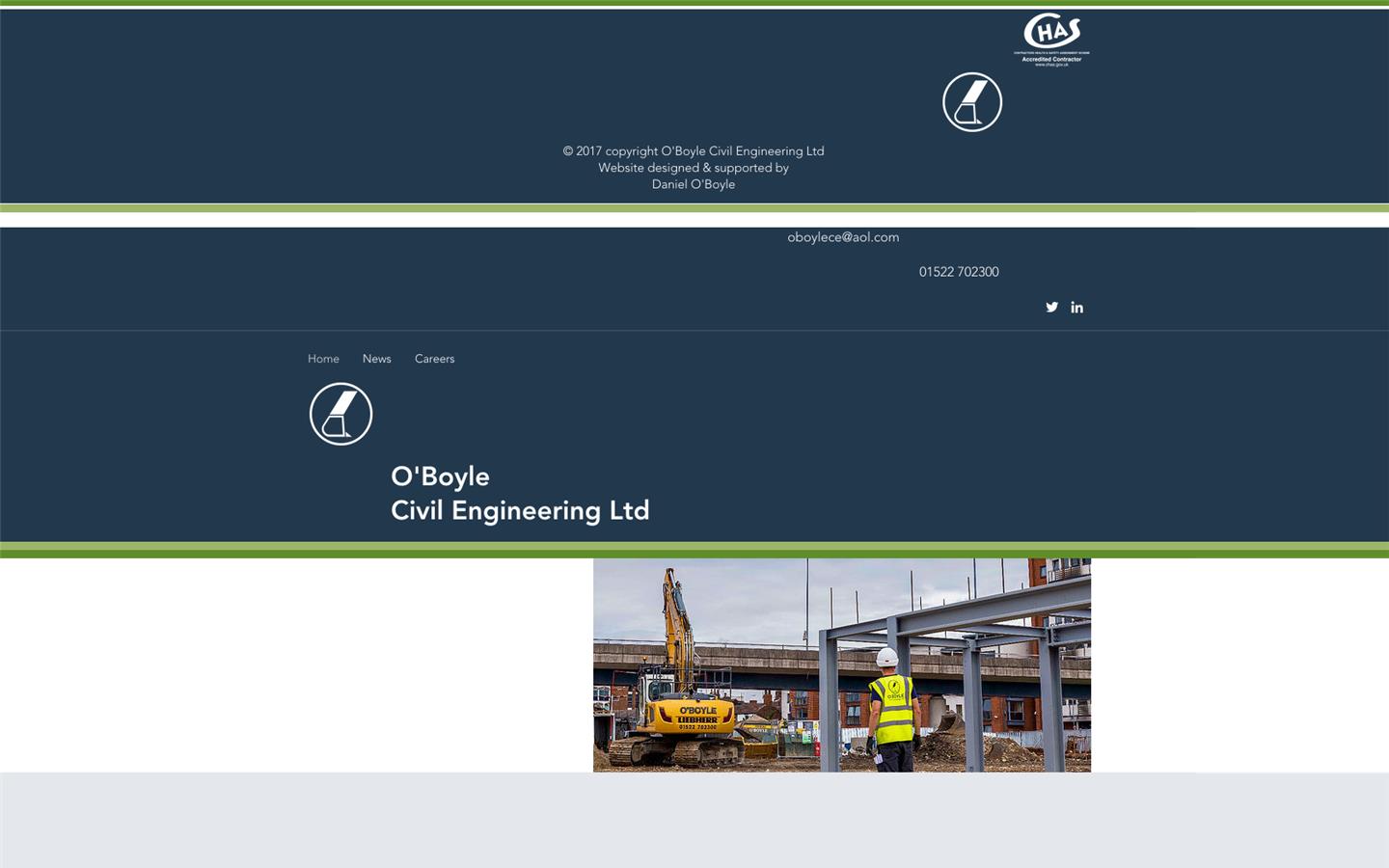This screenshot has width=1389, height=868.
Task: Open the News page
Action: coord(376,358)
